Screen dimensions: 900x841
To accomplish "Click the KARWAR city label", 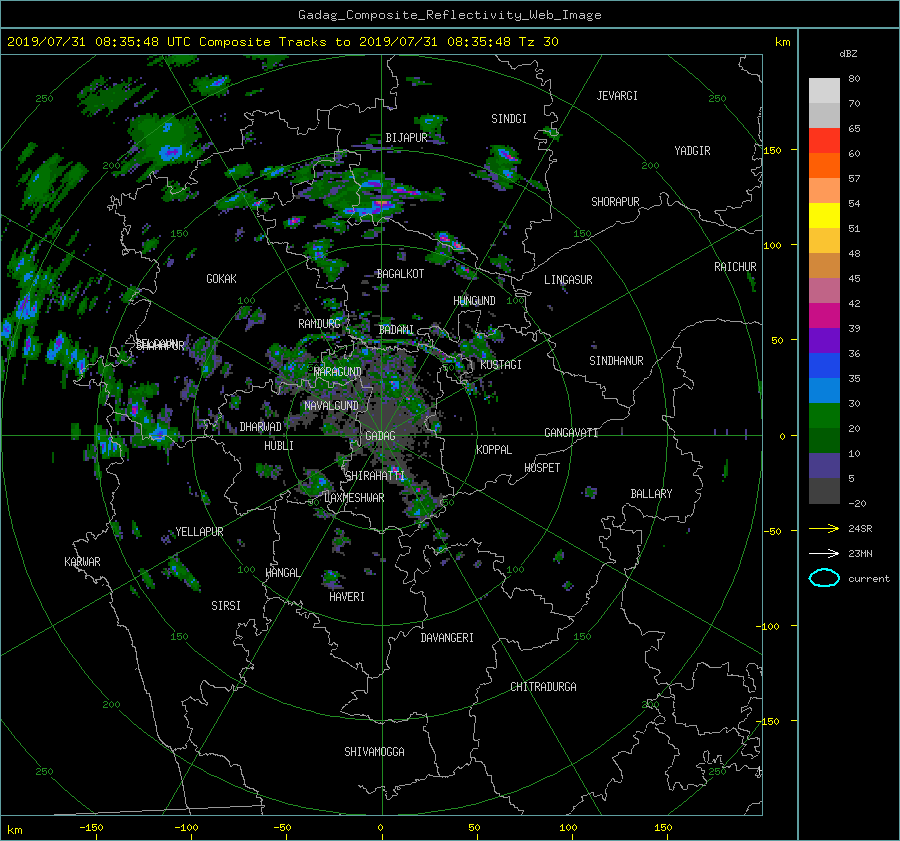I will click(x=83, y=562).
